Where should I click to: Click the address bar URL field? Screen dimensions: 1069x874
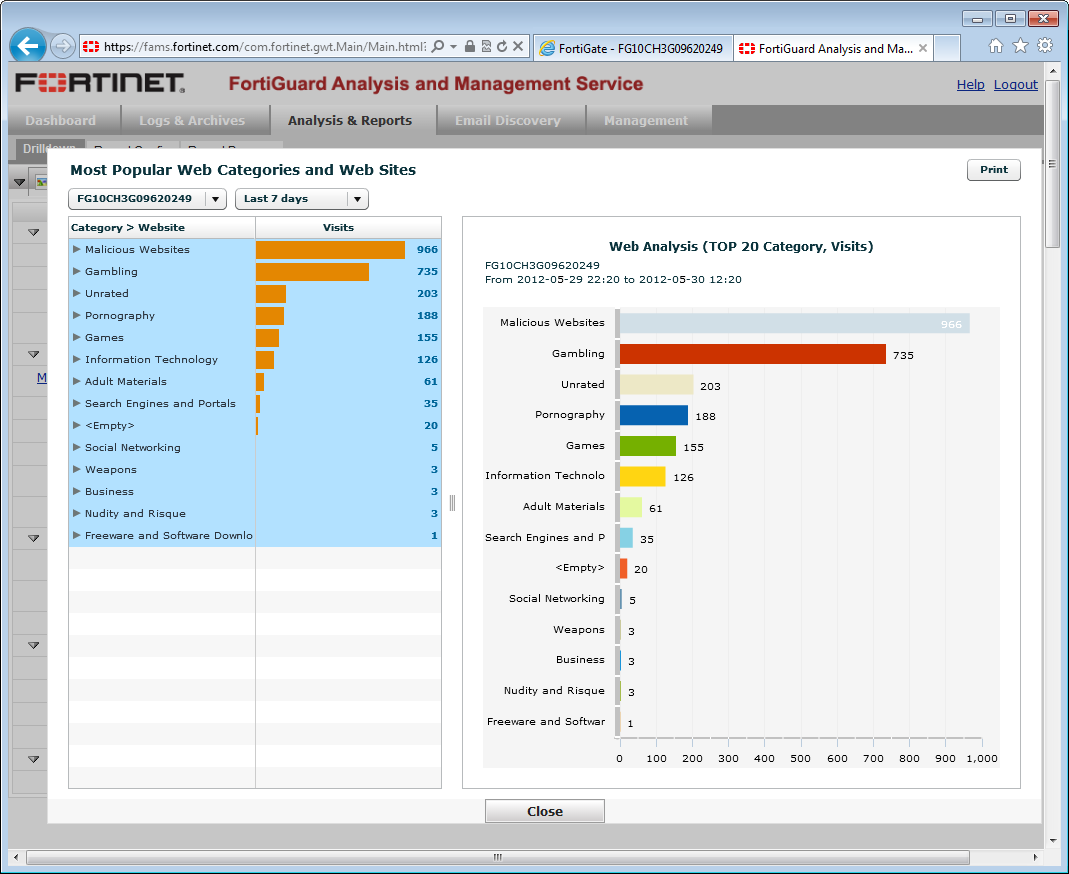point(265,46)
